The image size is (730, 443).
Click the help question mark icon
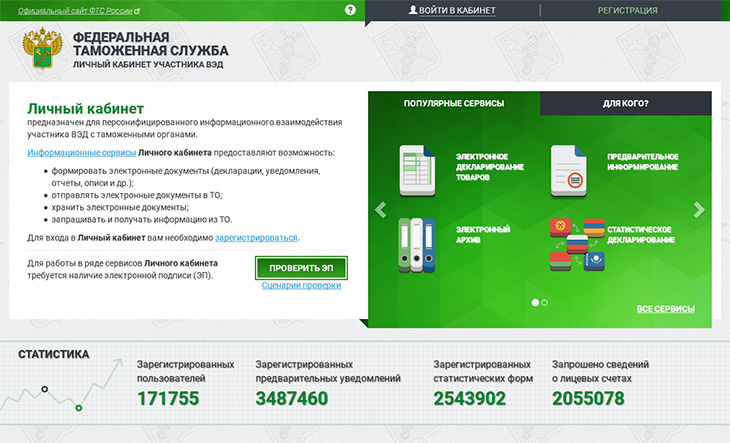pyautogui.click(x=350, y=10)
